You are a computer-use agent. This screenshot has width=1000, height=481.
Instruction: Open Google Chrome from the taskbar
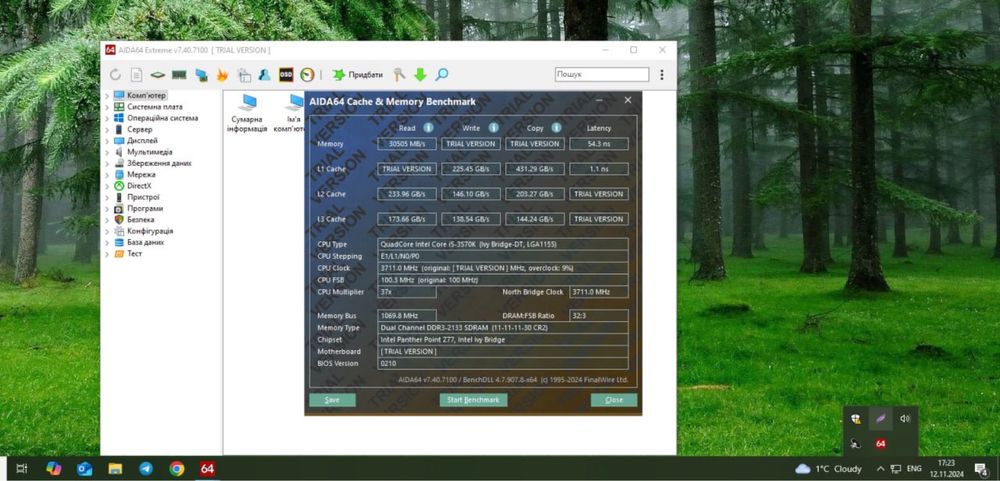177,469
